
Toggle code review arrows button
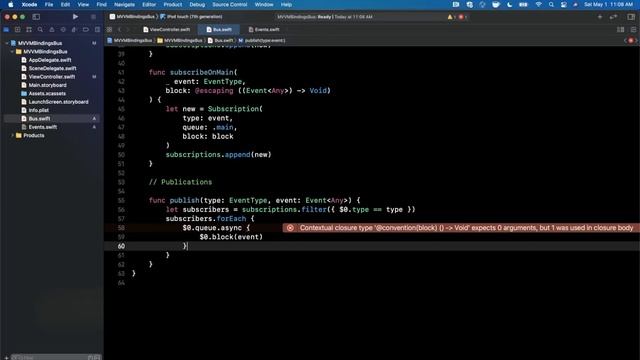(613, 17)
